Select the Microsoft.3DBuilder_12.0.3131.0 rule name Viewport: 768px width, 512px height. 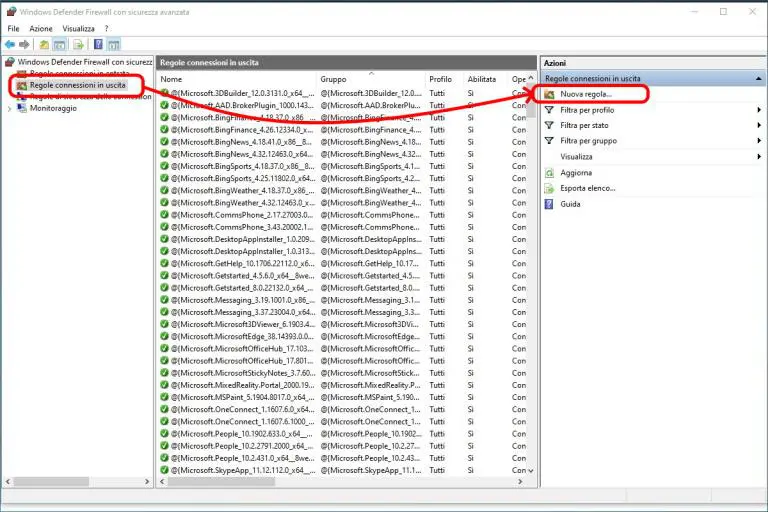[x=242, y=93]
